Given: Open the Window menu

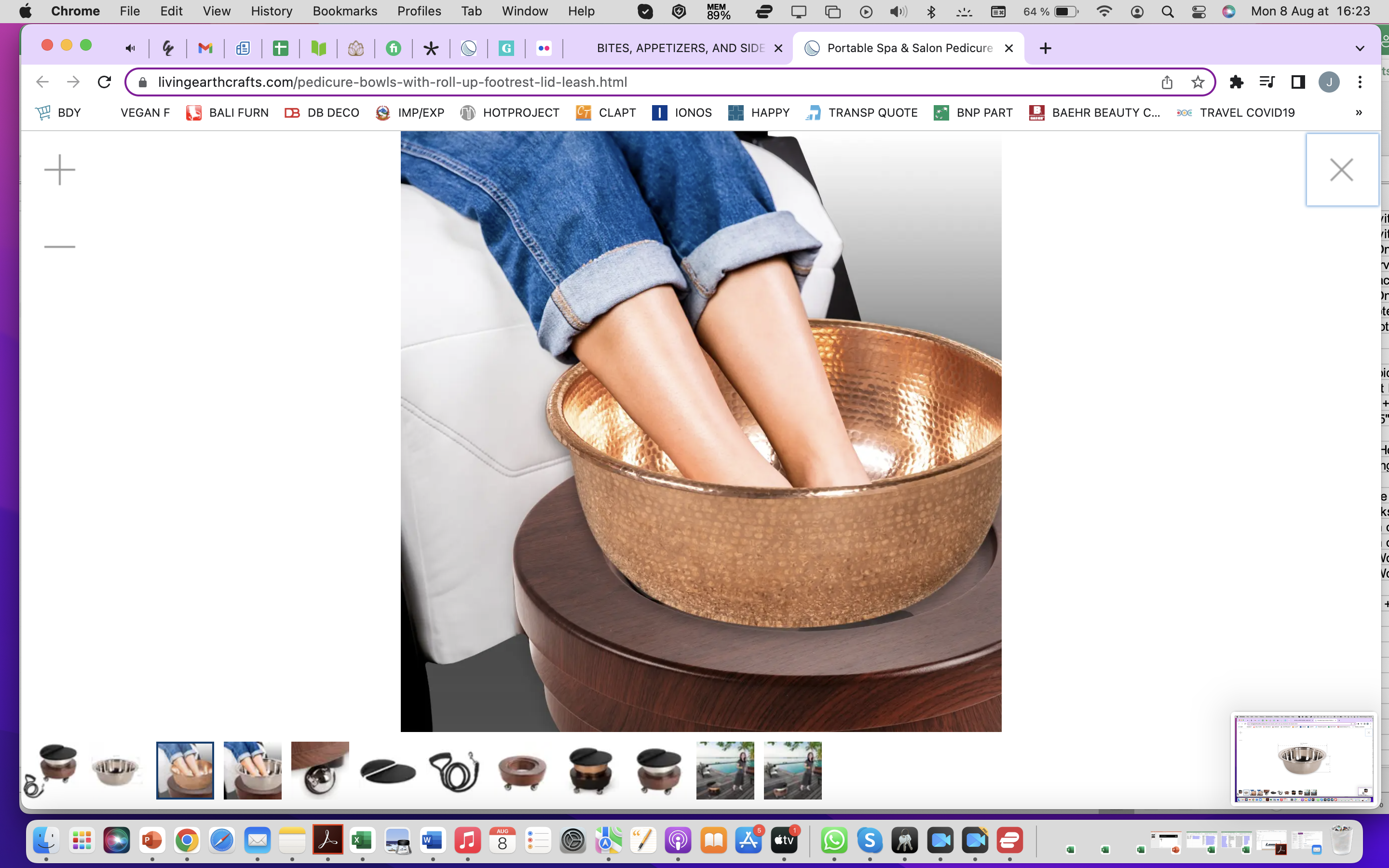Looking at the screenshot, I should pos(525,12).
